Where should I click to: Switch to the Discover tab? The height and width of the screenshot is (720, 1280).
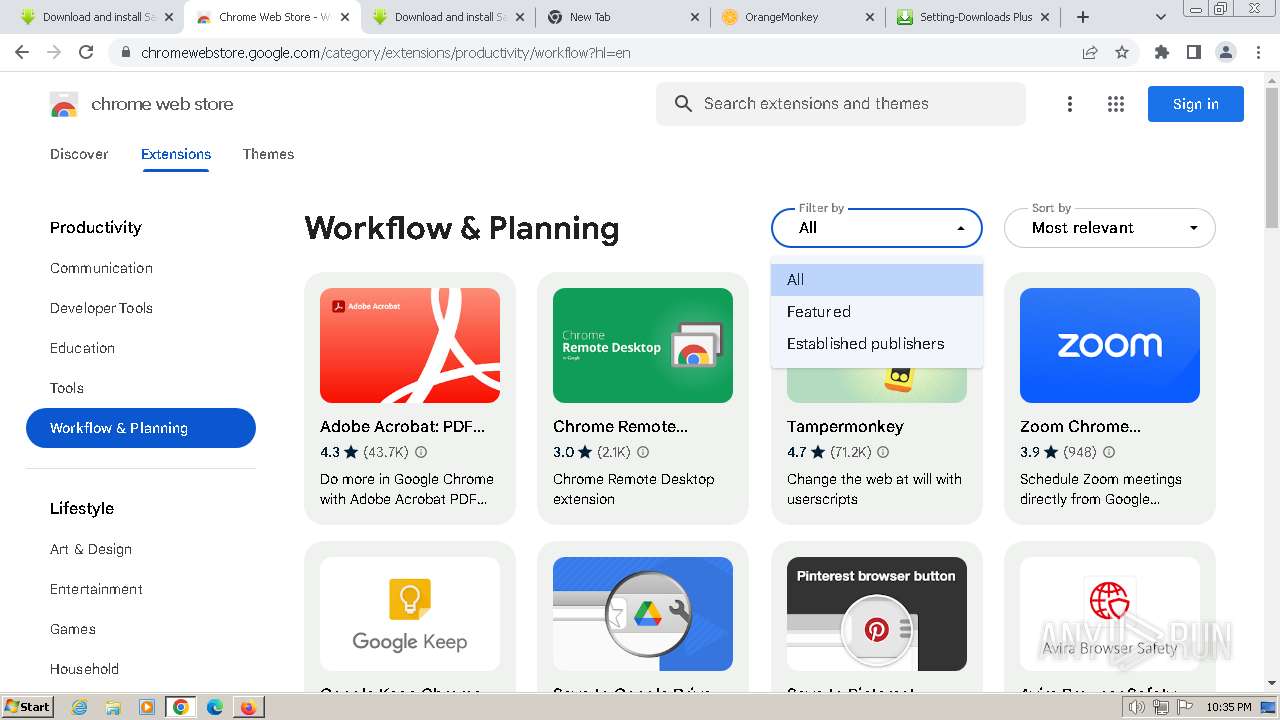coord(79,154)
